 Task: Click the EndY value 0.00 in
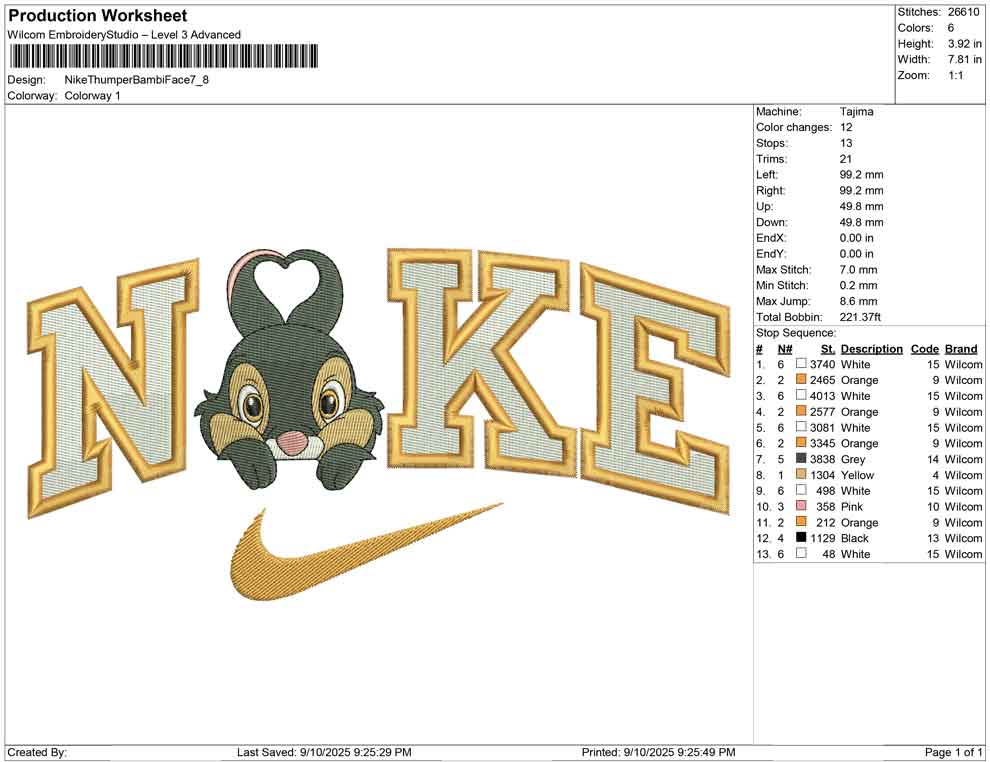point(857,254)
